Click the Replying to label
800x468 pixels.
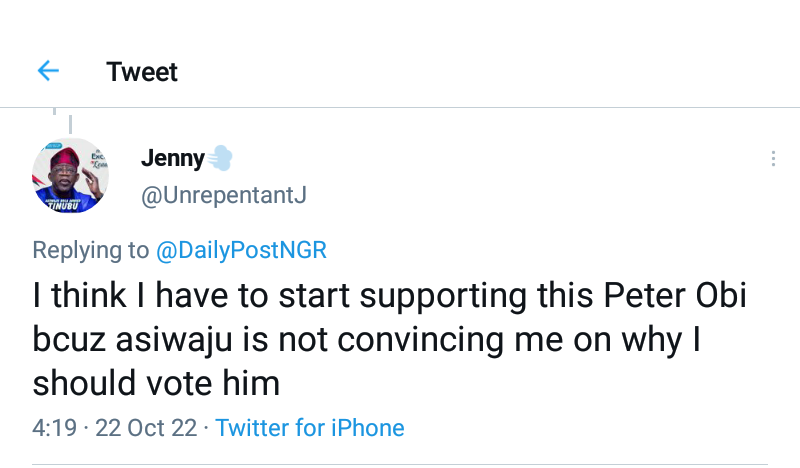(x=90, y=250)
